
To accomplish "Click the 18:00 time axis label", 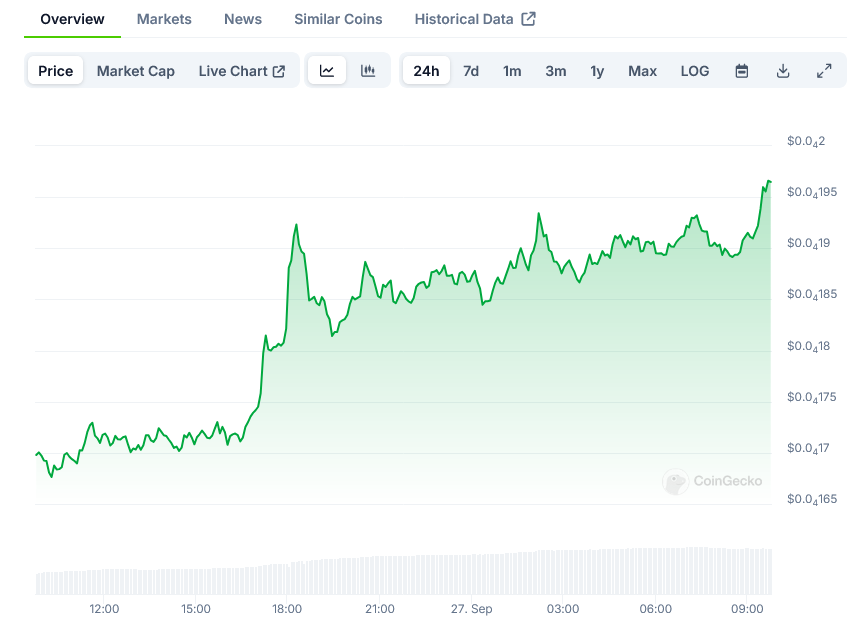I will click(x=287, y=609).
